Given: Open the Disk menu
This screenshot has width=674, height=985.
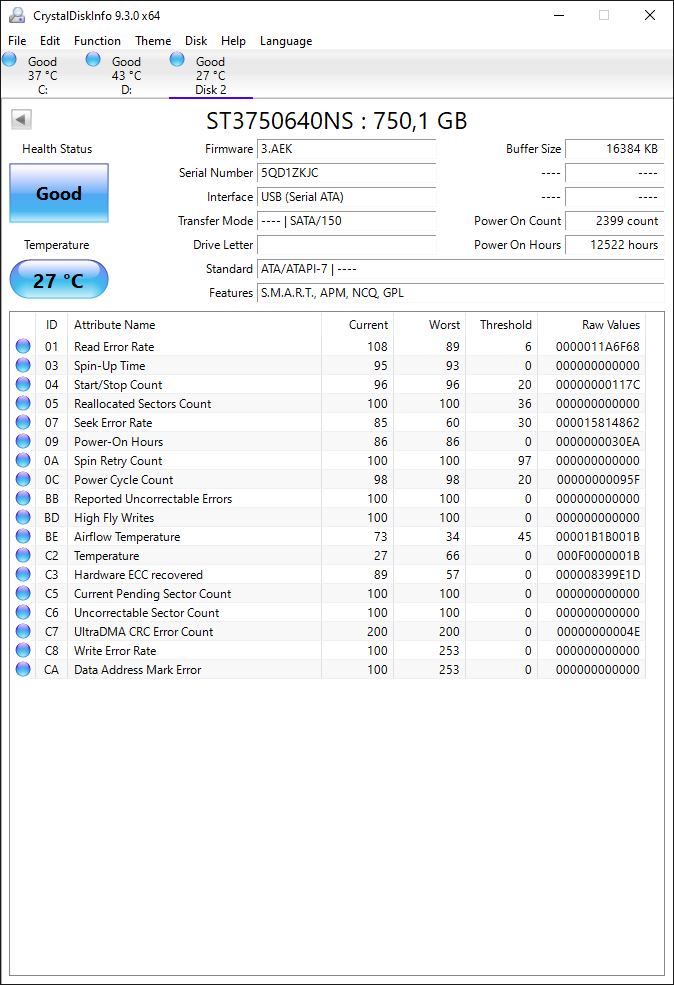Looking at the screenshot, I should coord(196,41).
